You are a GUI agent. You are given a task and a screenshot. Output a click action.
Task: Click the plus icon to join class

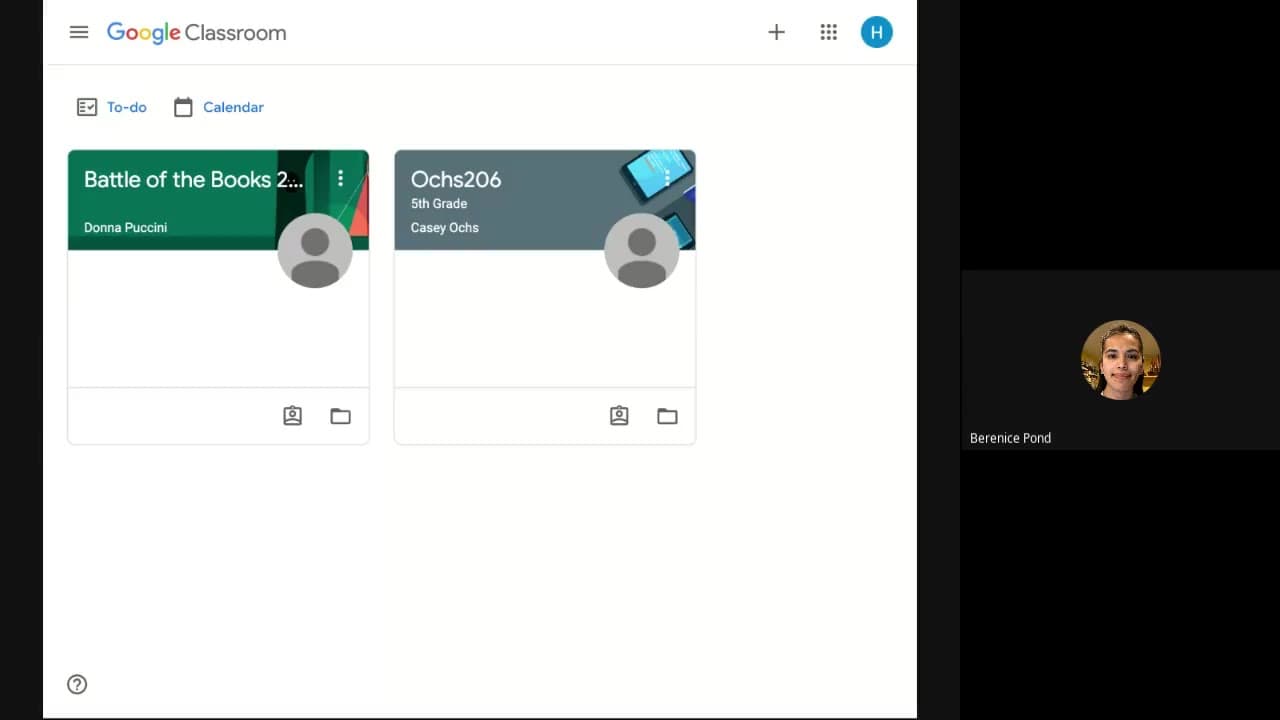coord(776,32)
